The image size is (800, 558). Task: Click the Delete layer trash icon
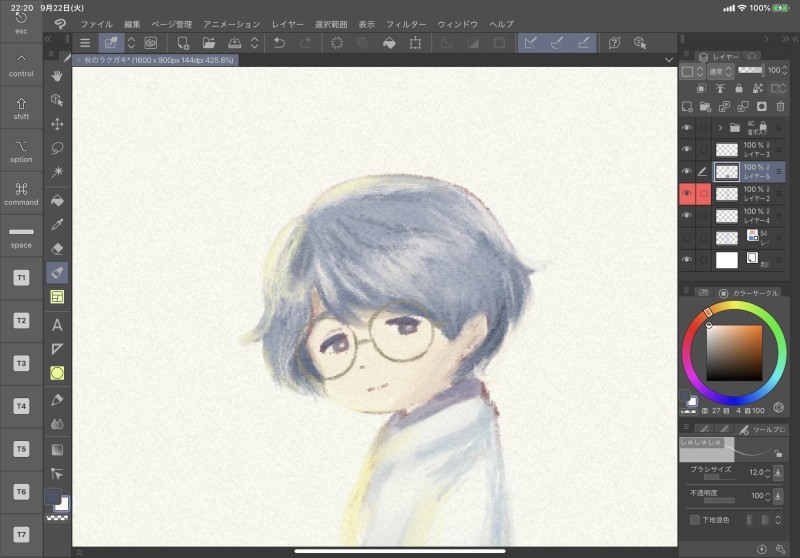[x=780, y=107]
